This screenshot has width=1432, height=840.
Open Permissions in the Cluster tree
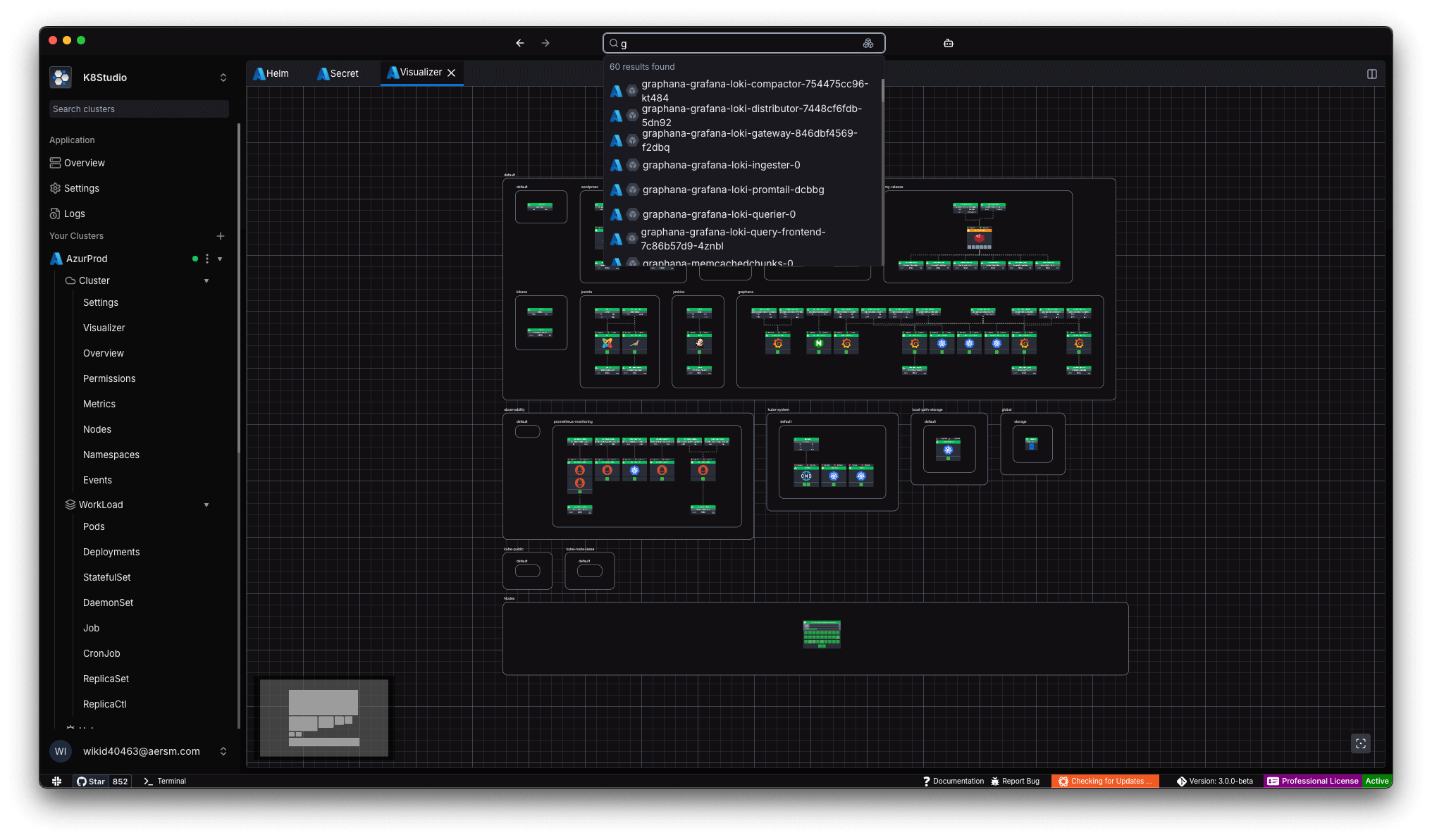click(109, 378)
